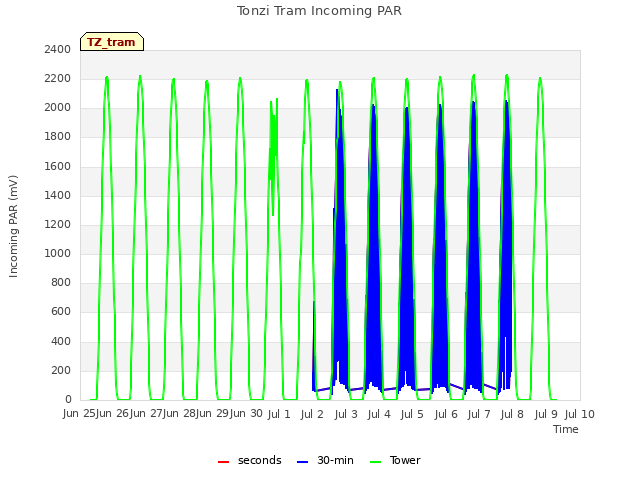Select the '30-min' legend label
Viewport: 640px width, 480px height.
pos(335,460)
